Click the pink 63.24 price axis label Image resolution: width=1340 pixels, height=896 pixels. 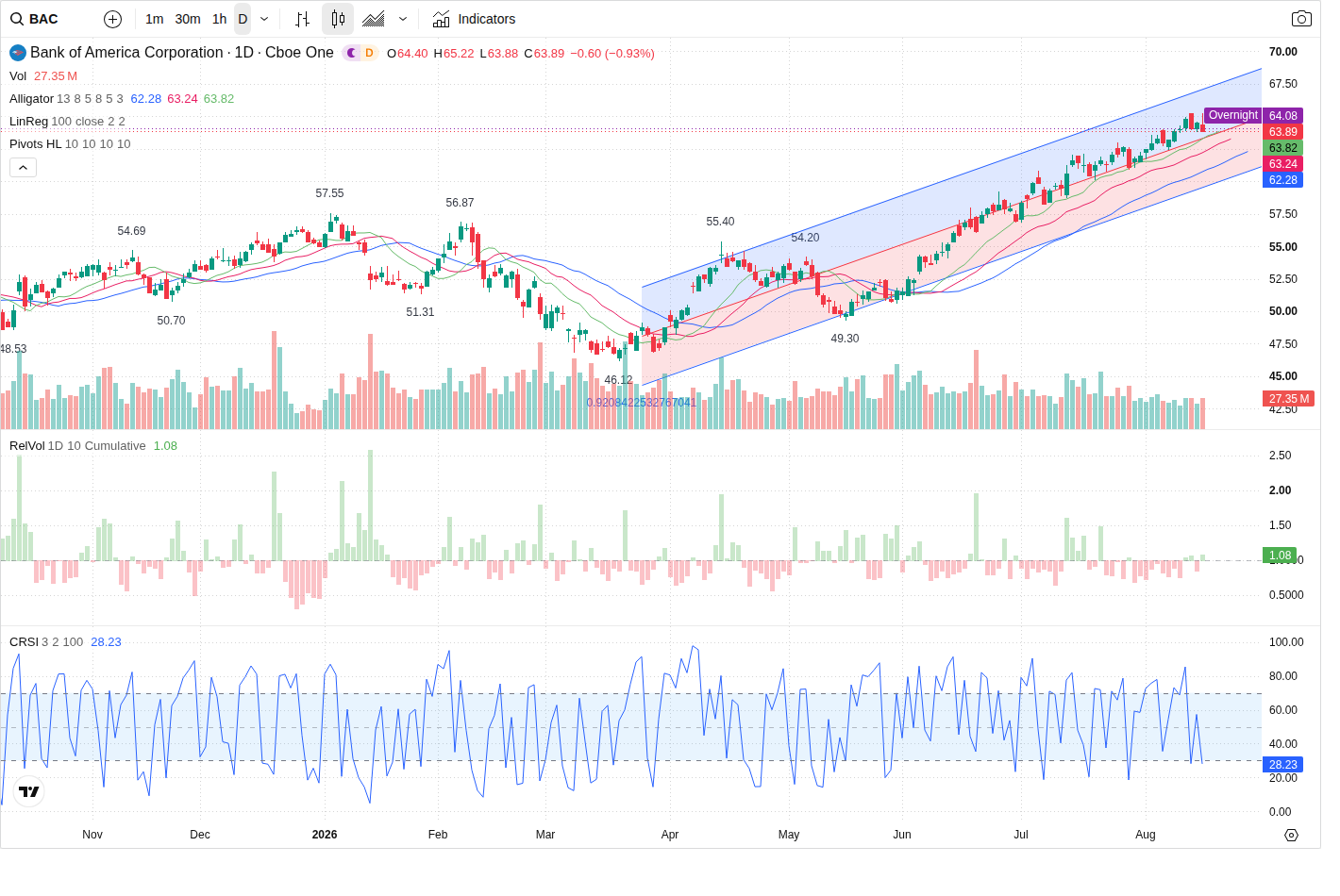coord(1282,164)
